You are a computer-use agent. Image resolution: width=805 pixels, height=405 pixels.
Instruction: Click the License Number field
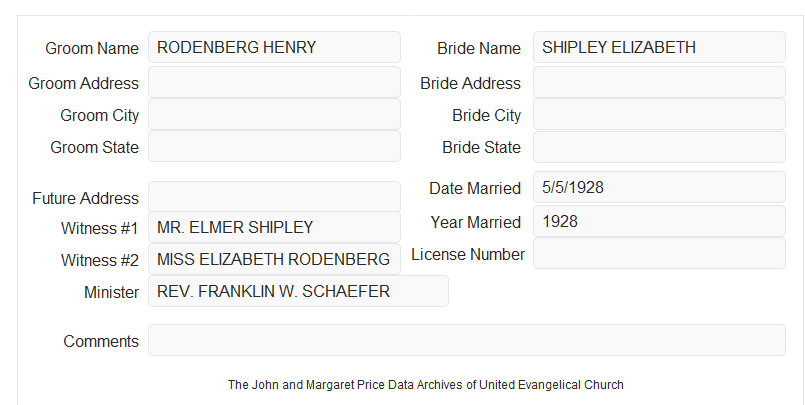[x=659, y=253]
